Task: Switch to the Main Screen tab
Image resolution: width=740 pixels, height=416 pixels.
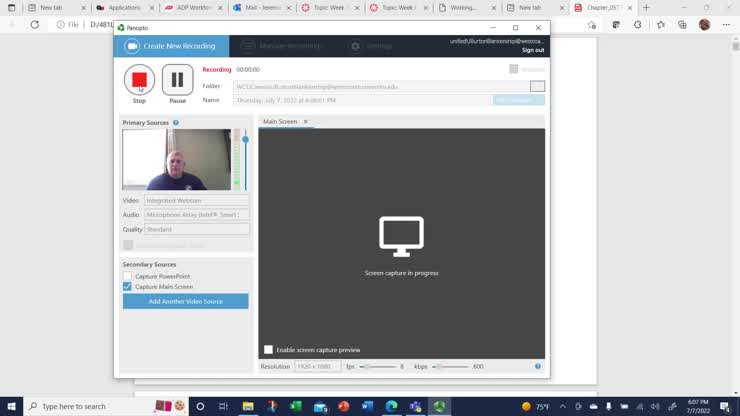Action: [280, 122]
